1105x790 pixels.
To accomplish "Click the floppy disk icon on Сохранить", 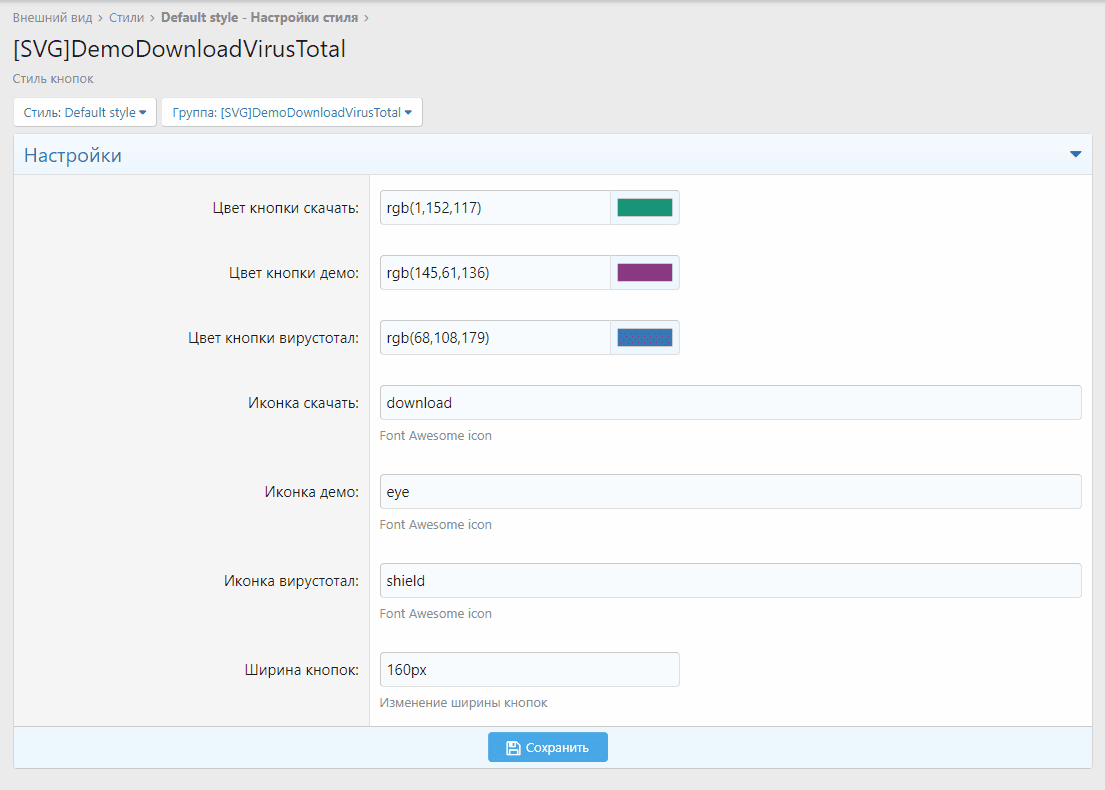I will tap(513, 748).
